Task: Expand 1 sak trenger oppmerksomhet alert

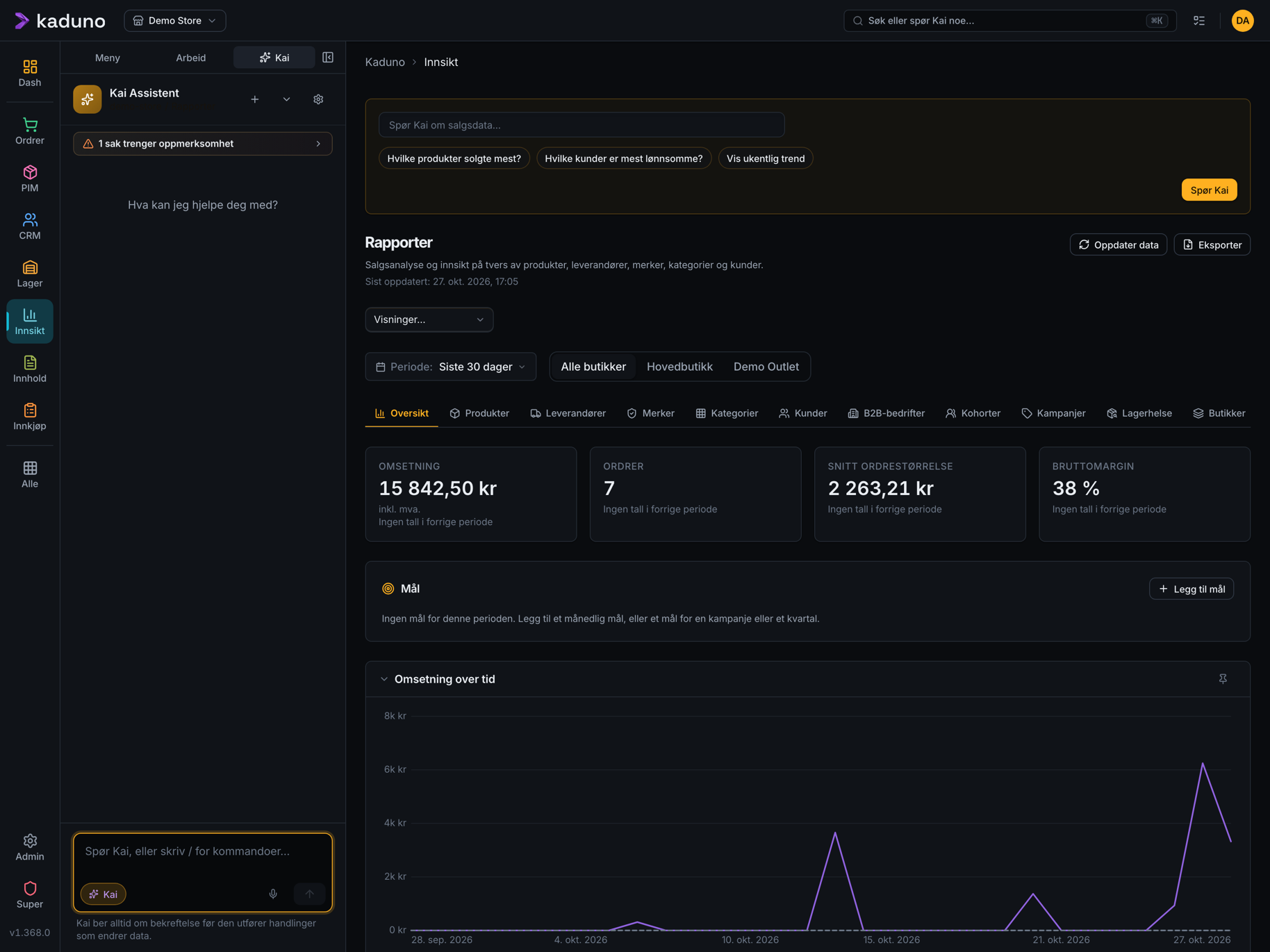Action: [x=202, y=144]
